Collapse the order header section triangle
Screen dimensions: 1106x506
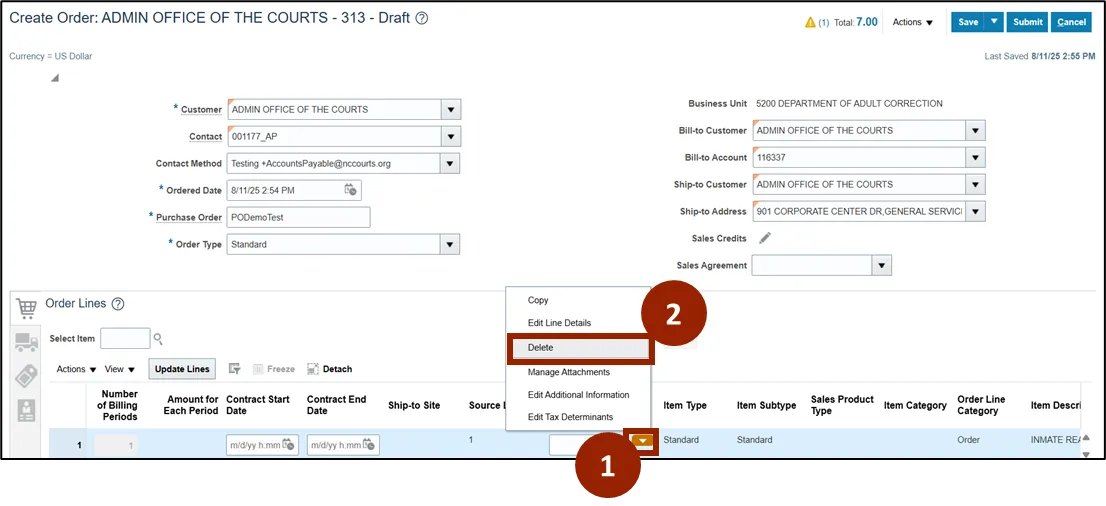54,78
